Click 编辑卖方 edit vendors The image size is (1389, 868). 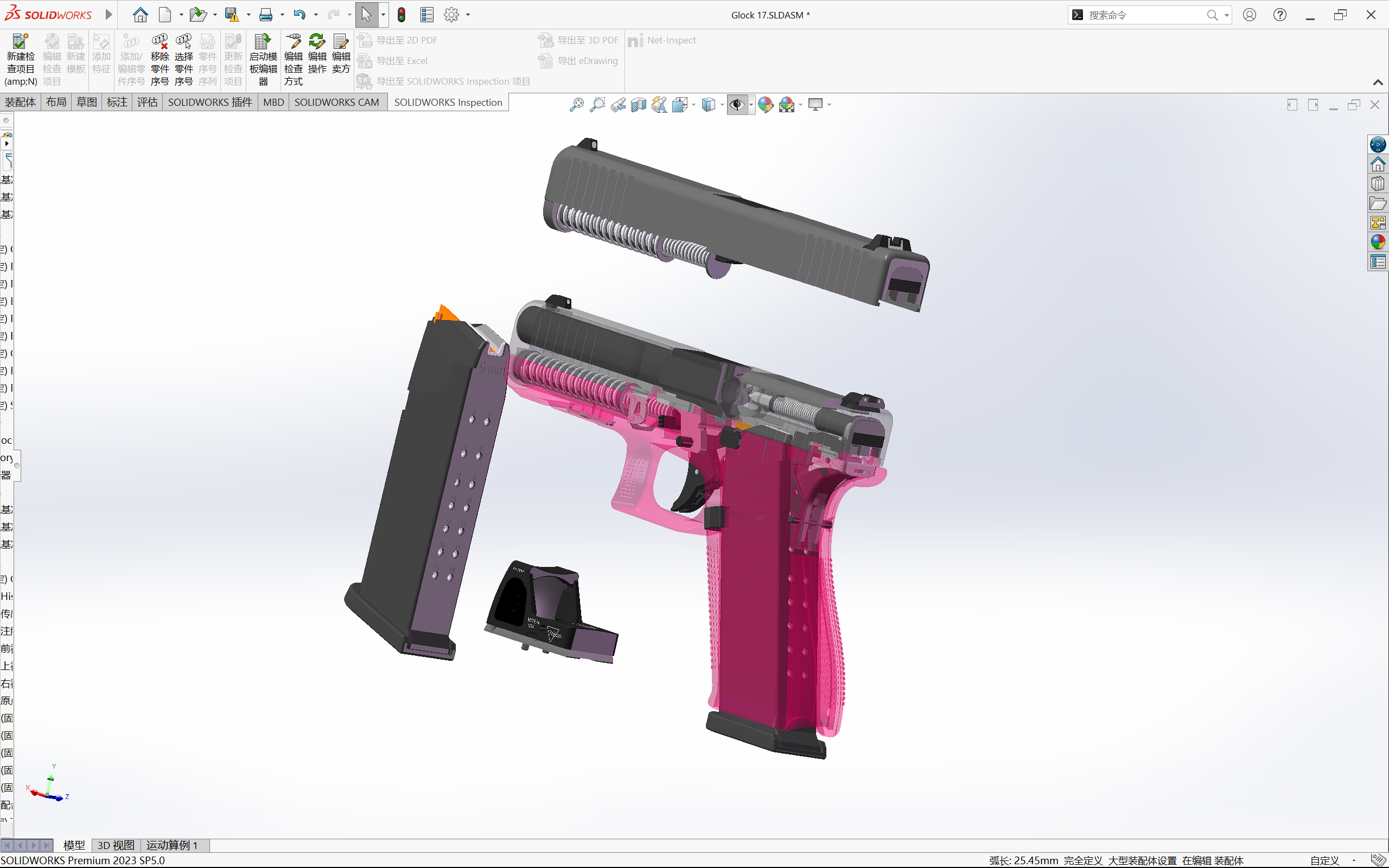click(341, 54)
